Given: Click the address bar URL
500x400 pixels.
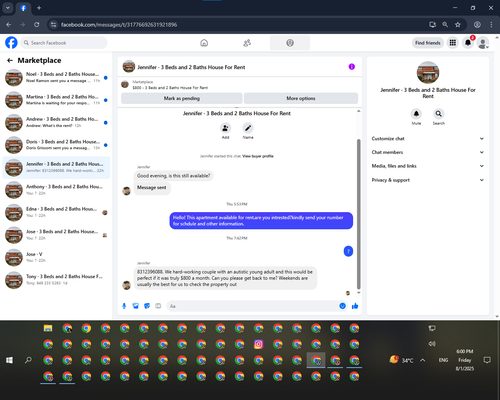Looking at the screenshot, I should pyautogui.click(x=119, y=25).
